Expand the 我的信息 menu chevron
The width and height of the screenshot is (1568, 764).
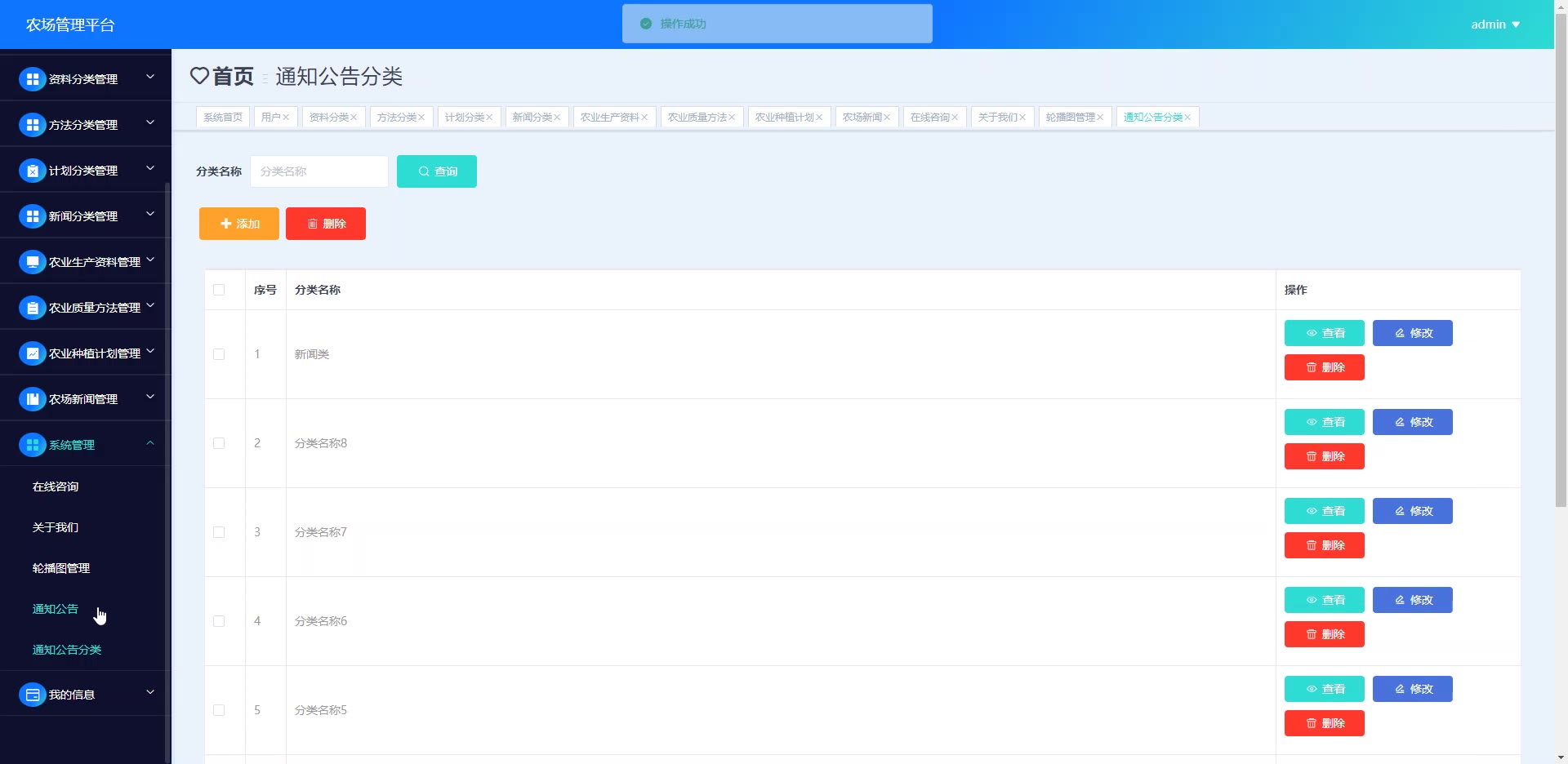click(x=150, y=692)
